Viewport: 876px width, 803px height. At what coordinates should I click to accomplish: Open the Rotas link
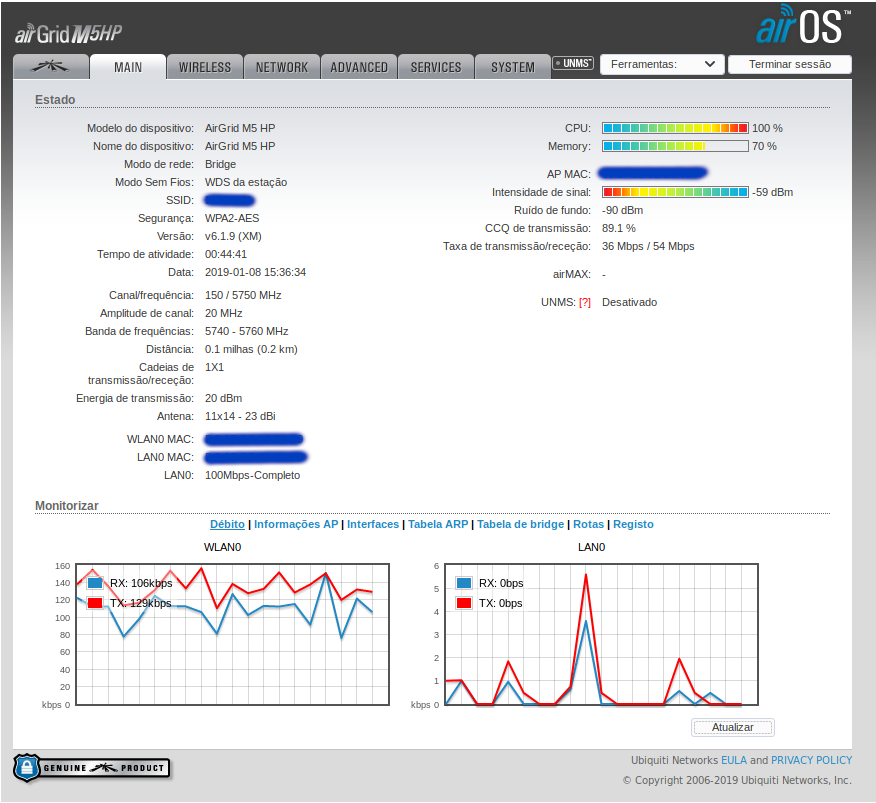point(588,524)
